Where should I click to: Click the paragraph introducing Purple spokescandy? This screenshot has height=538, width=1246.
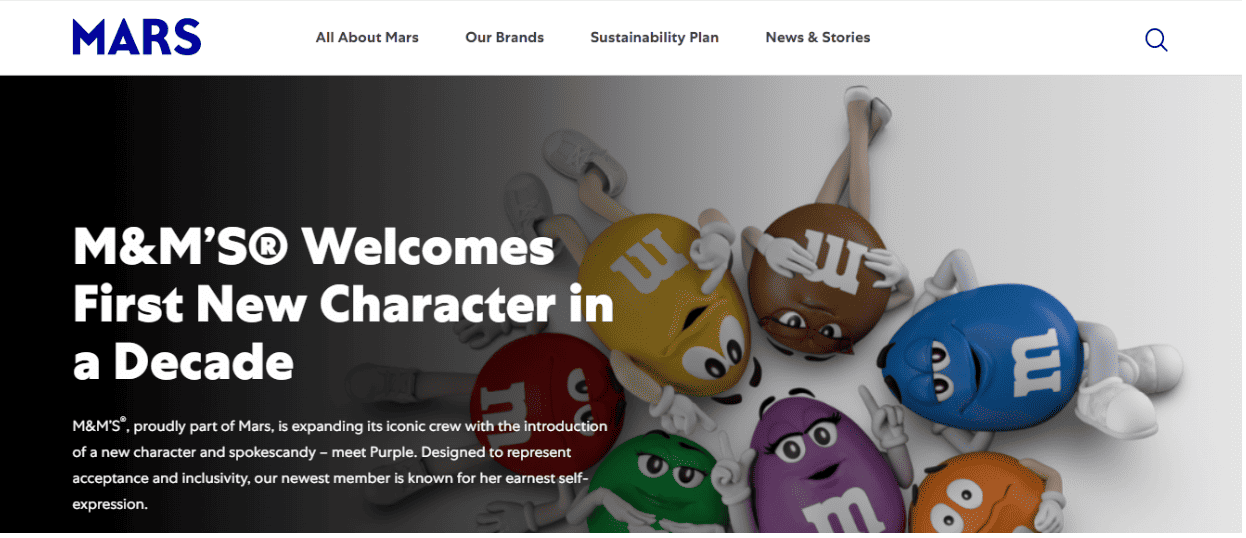(x=340, y=465)
